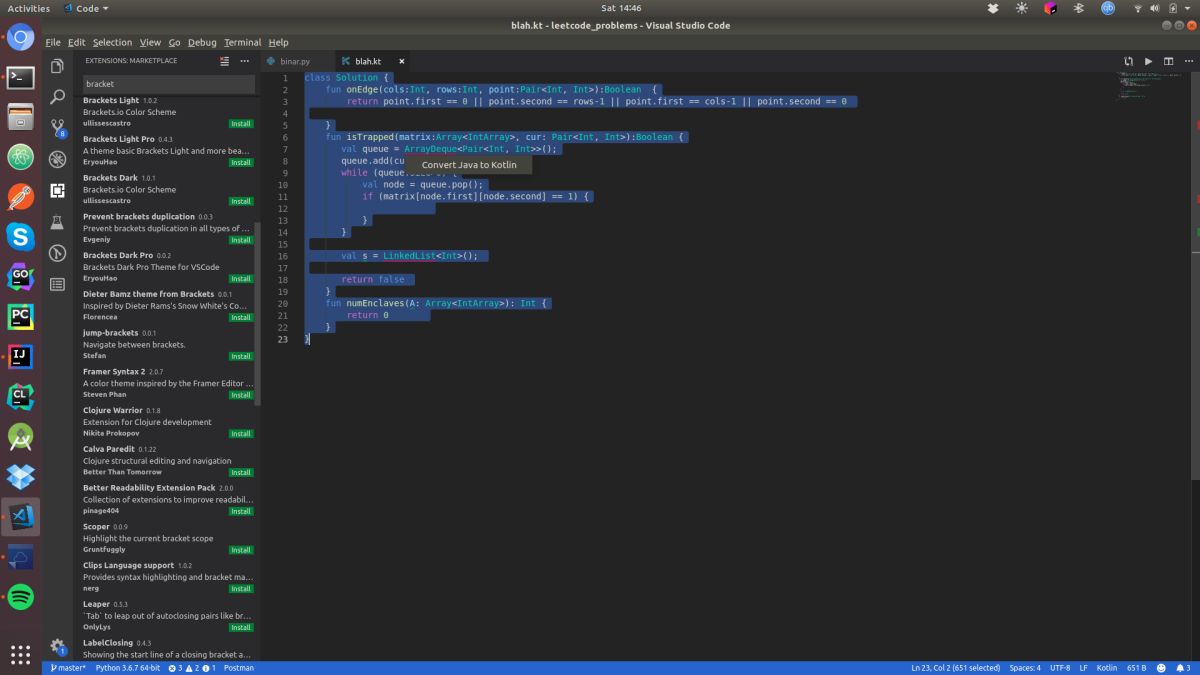
Task: Open the editor more actions ellipsis
Action: point(1187,61)
